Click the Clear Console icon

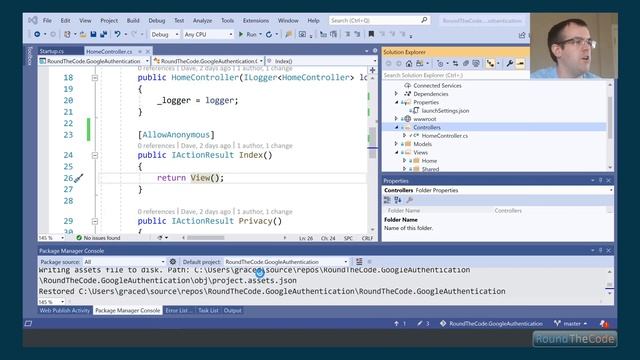359,262
